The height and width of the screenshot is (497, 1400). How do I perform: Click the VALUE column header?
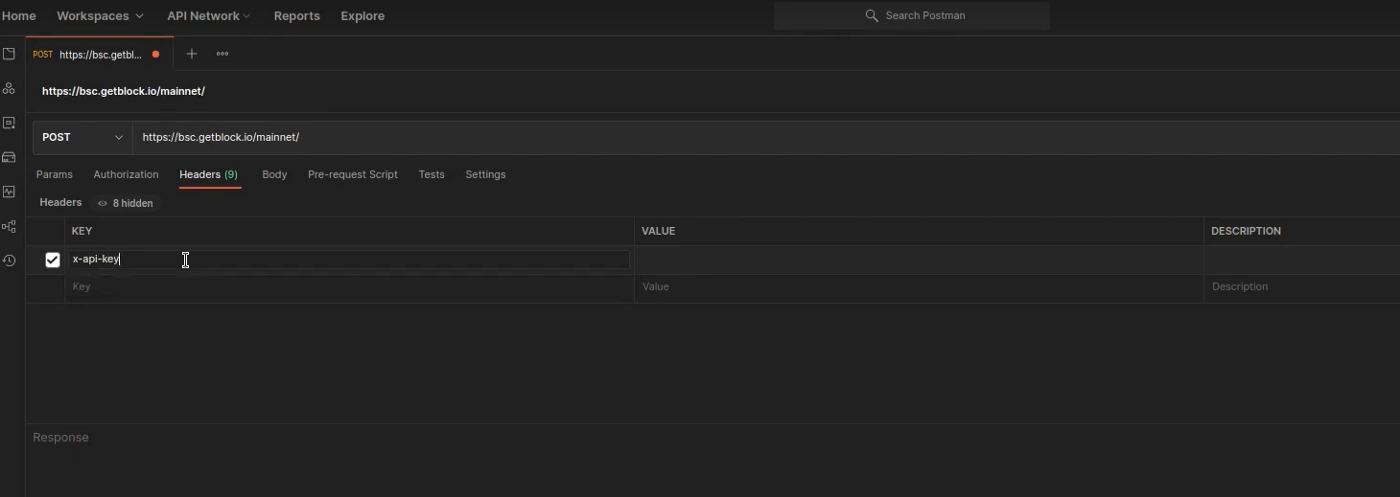click(x=658, y=231)
